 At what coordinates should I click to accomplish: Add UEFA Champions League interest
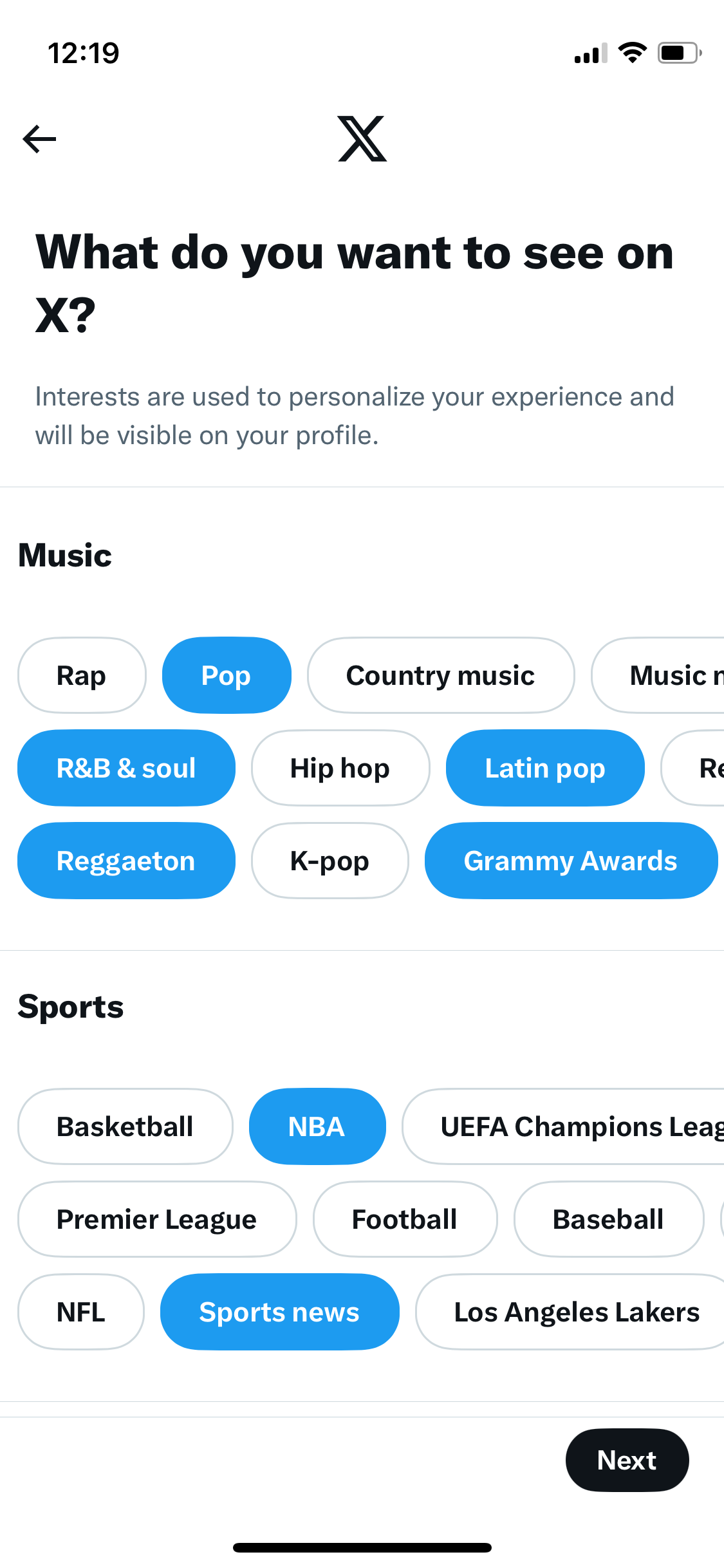[x=564, y=1126]
